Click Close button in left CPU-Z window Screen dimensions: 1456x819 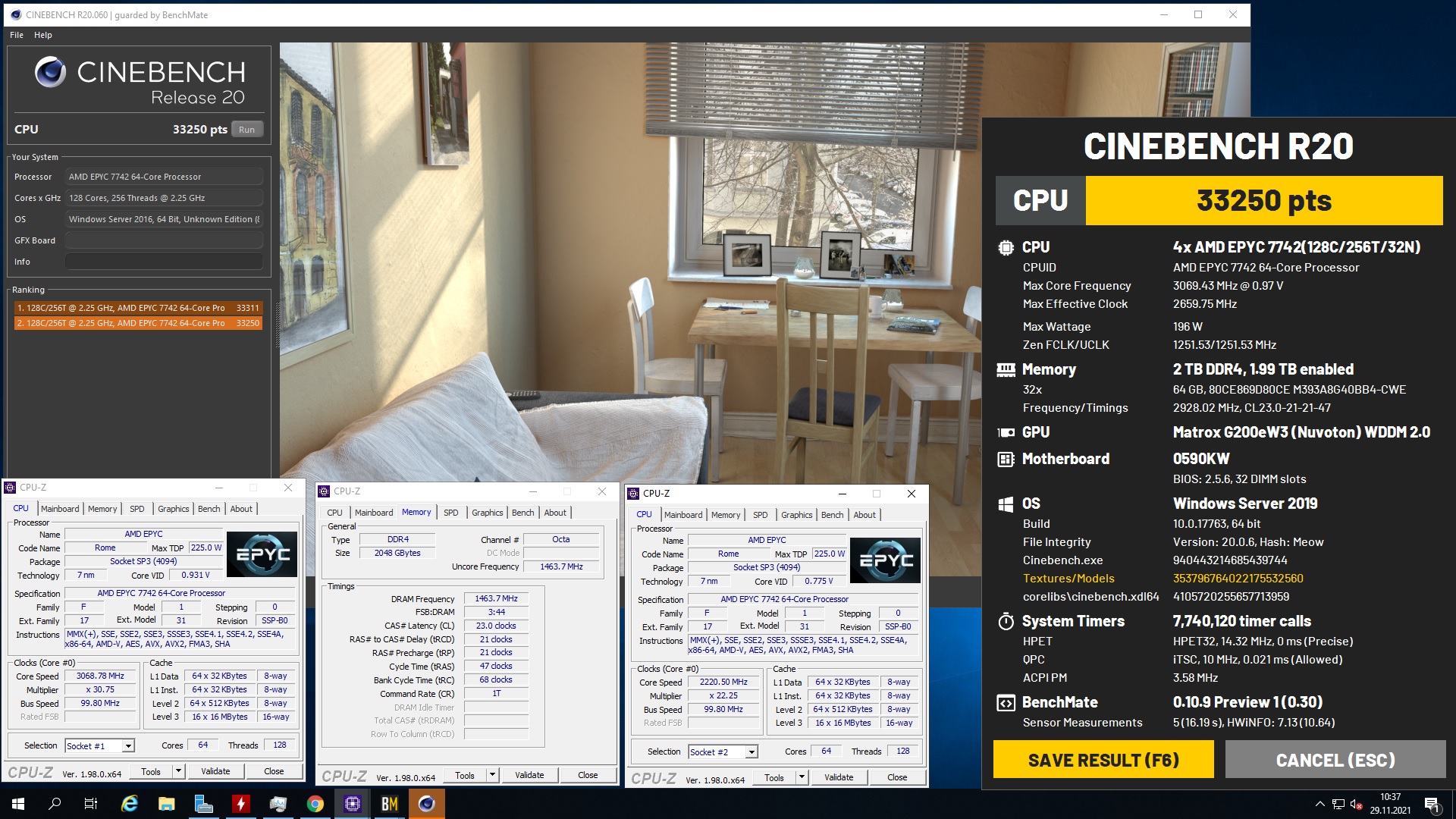click(274, 771)
